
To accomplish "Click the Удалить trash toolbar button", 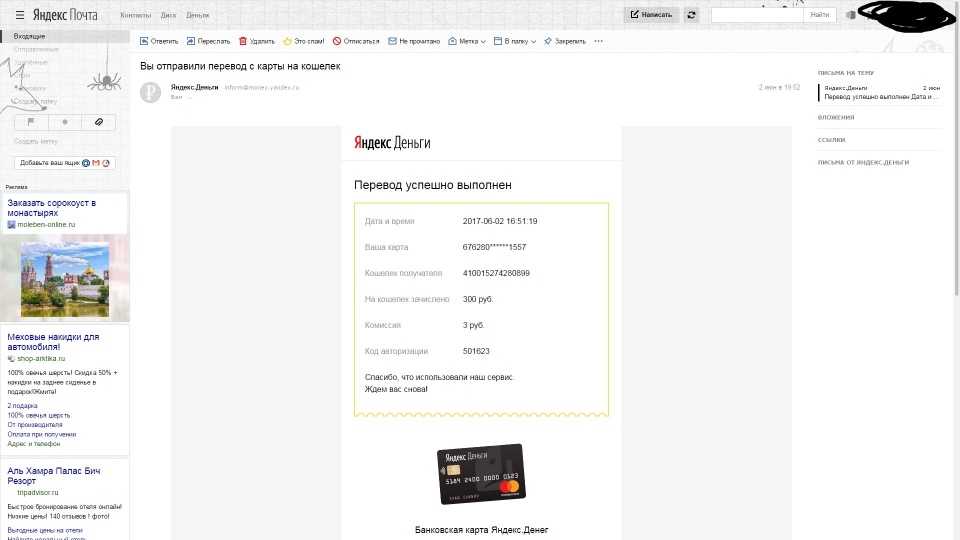I will [257, 41].
